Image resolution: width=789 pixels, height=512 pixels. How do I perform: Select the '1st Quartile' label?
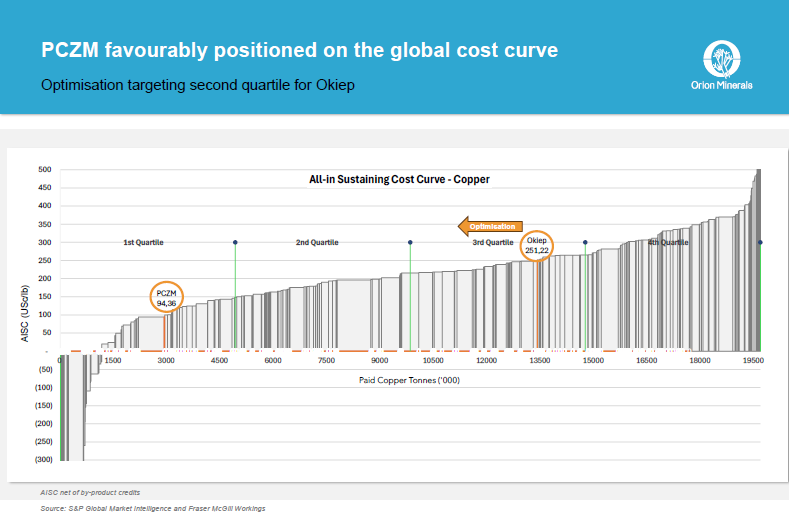click(x=143, y=242)
